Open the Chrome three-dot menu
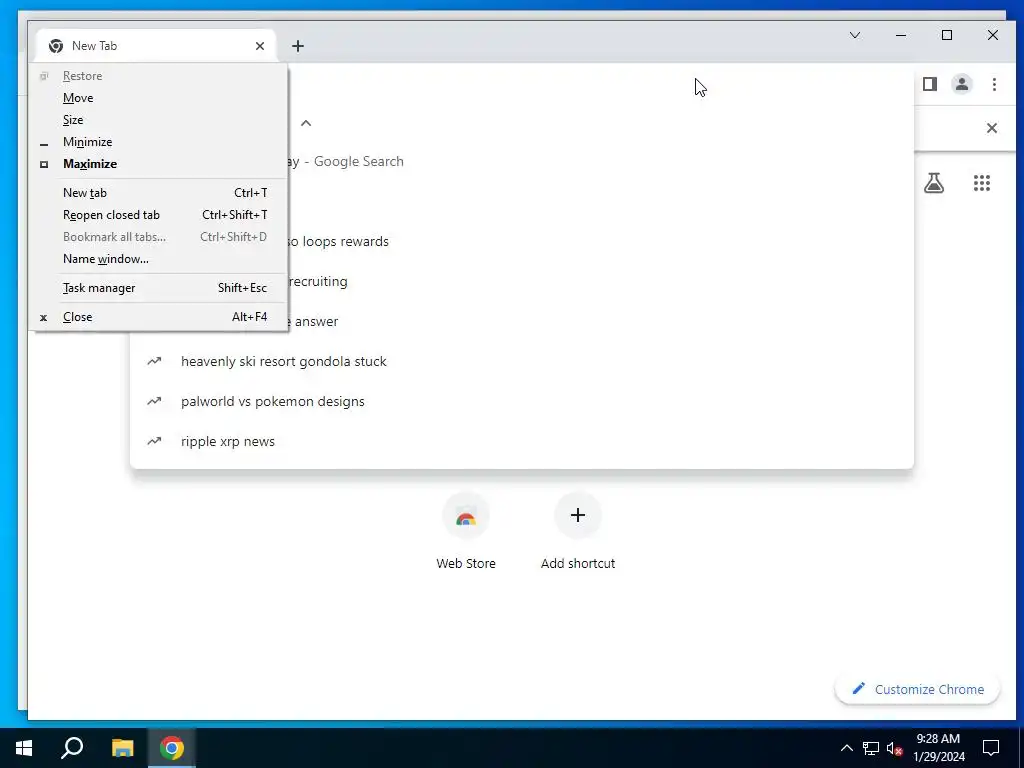This screenshot has width=1024, height=768. pyautogui.click(x=994, y=84)
